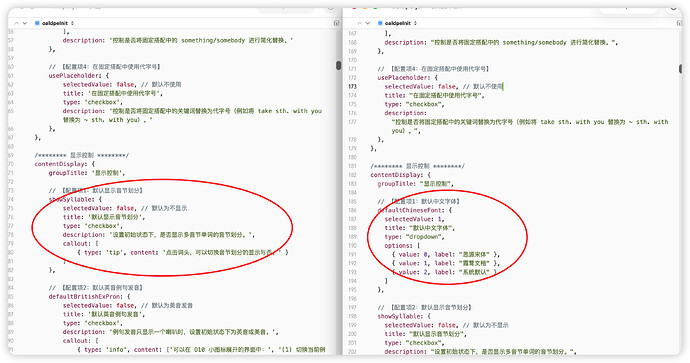Click 'defaultBritishExPron: {' in the left window
Image resolution: width=690 pixels, height=363 pixels.
point(89,297)
